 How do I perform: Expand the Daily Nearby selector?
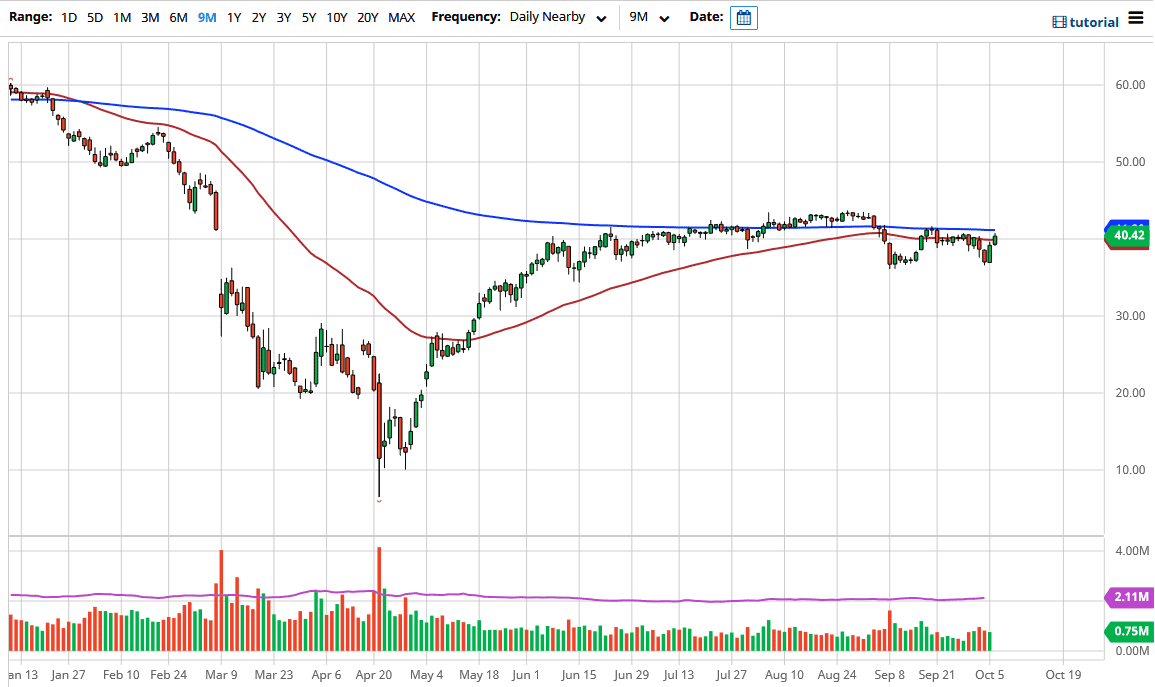coord(545,17)
